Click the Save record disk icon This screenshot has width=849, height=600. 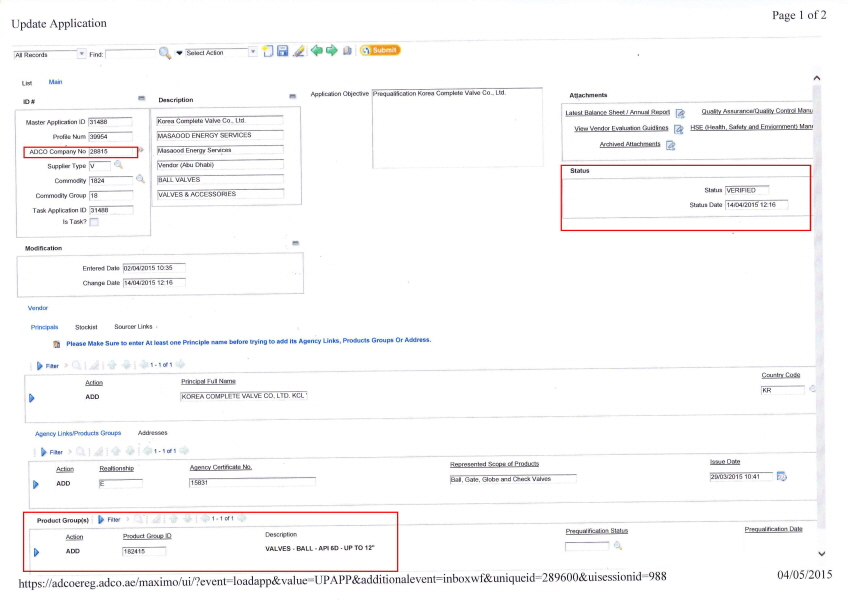pos(283,51)
